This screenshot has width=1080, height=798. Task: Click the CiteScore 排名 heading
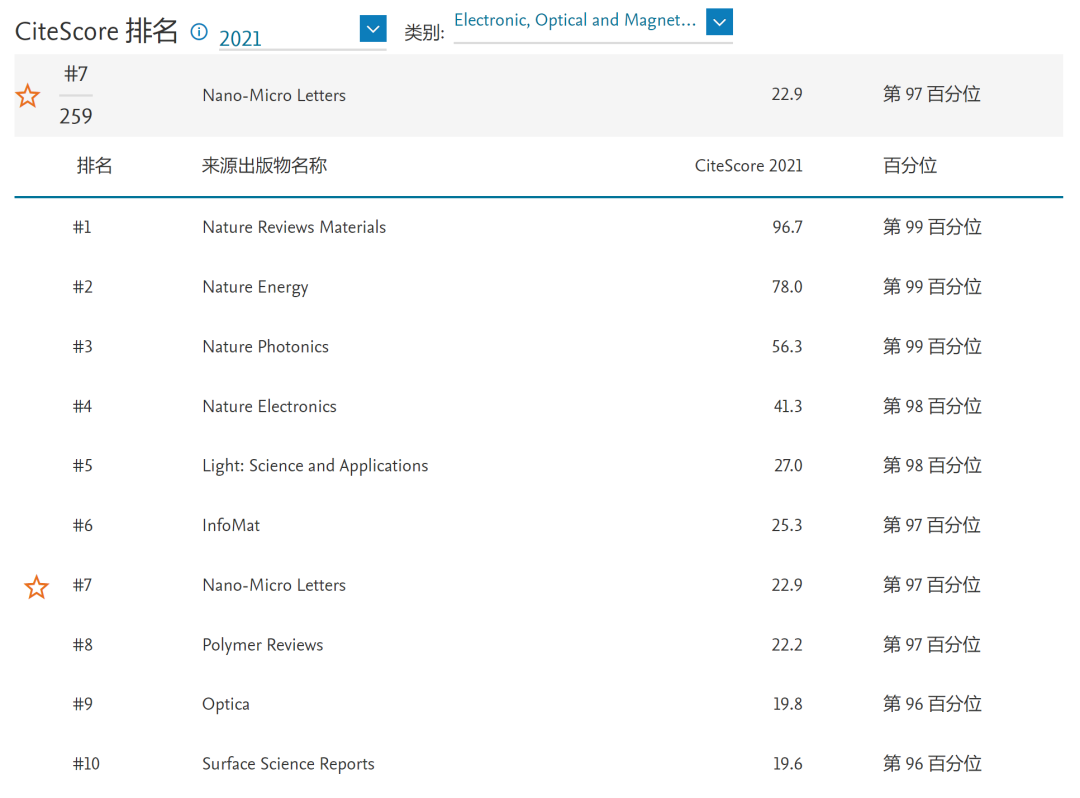coord(96,32)
